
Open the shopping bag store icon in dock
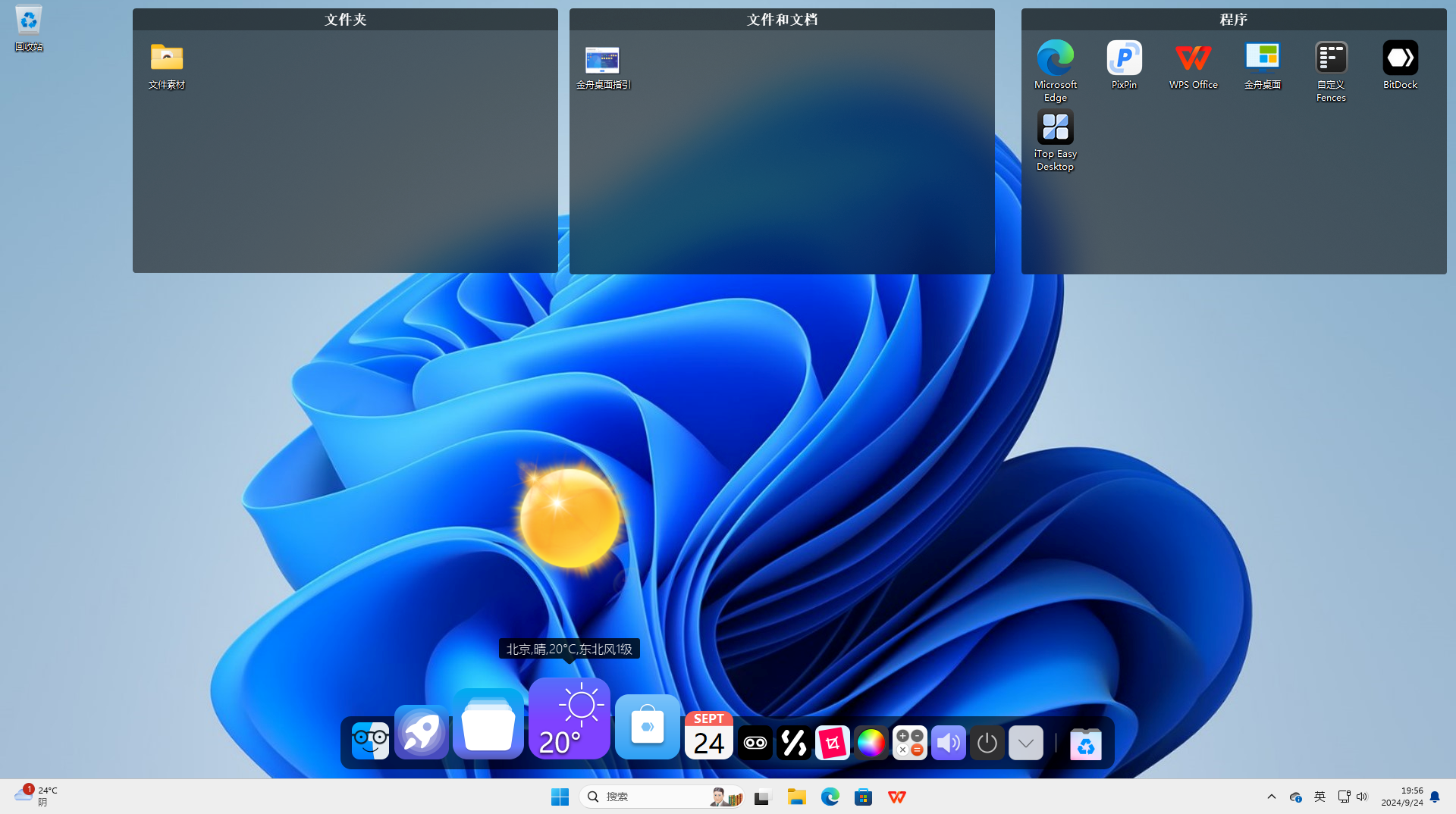pyautogui.click(x=647, y=727)
